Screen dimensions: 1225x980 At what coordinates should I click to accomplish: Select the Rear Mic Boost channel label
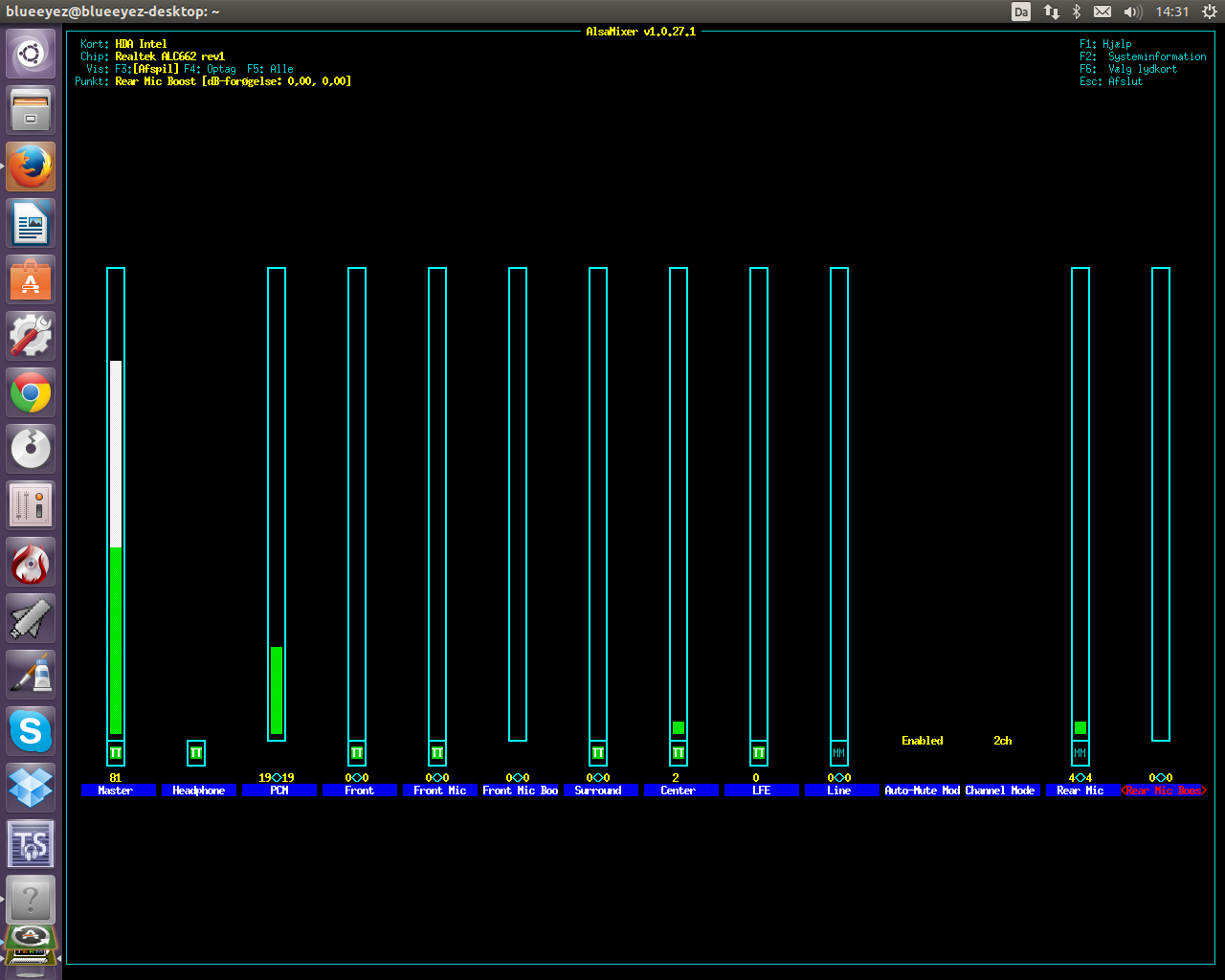[1164, 791]
